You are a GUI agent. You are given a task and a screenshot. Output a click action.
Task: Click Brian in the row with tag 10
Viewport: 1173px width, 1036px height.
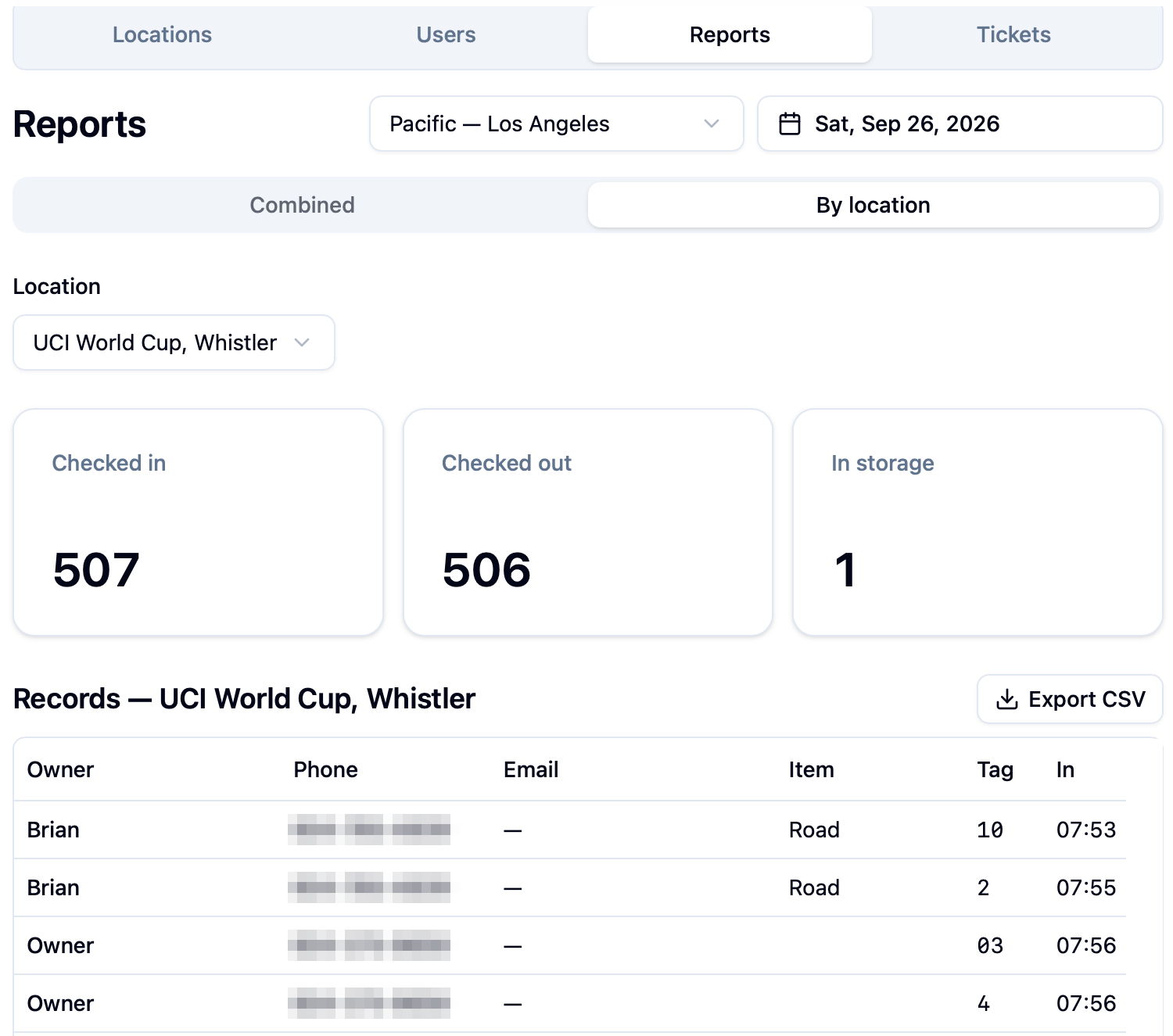coord(53,830)
